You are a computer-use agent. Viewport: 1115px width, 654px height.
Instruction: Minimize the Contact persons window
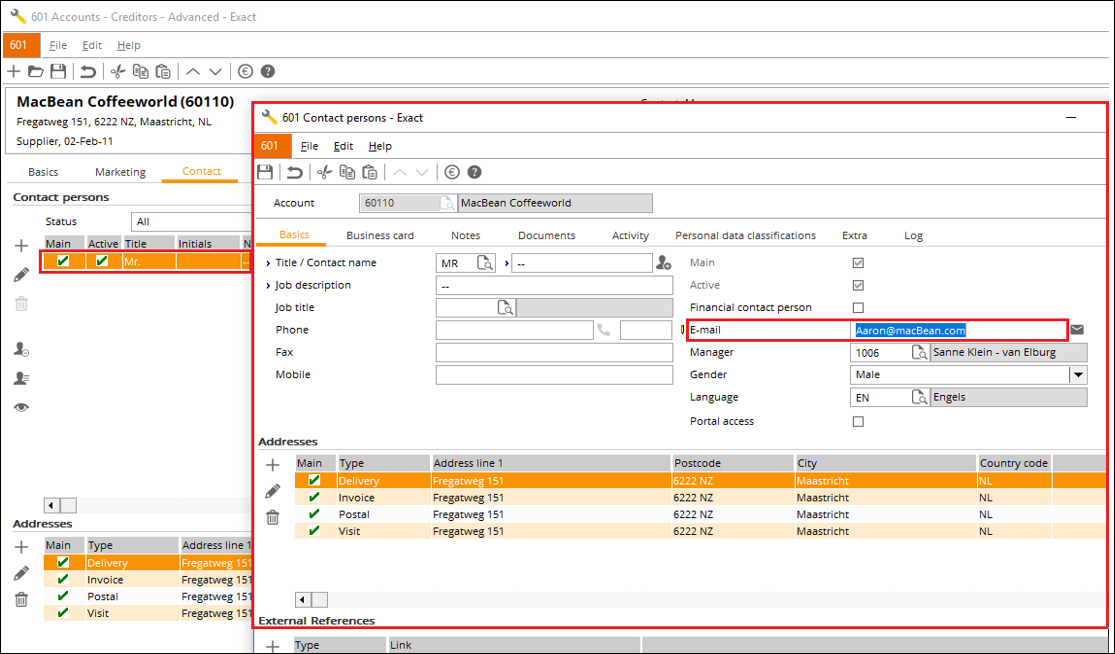[1071, 117]
